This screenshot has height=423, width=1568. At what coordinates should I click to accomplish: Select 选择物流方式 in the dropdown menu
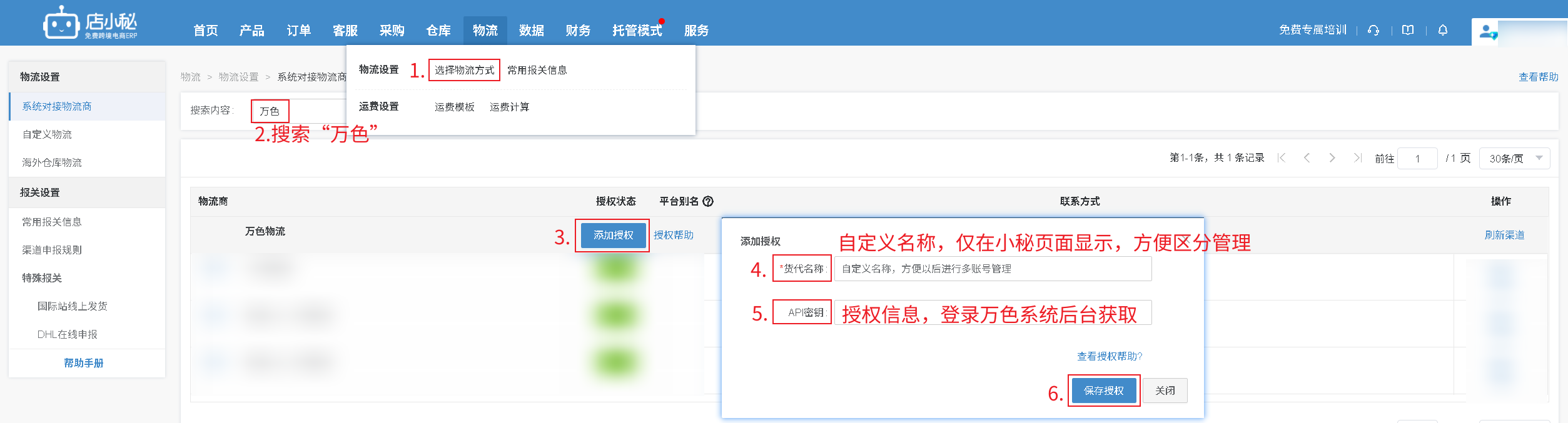pyautogui.click(x=464, y=70)
